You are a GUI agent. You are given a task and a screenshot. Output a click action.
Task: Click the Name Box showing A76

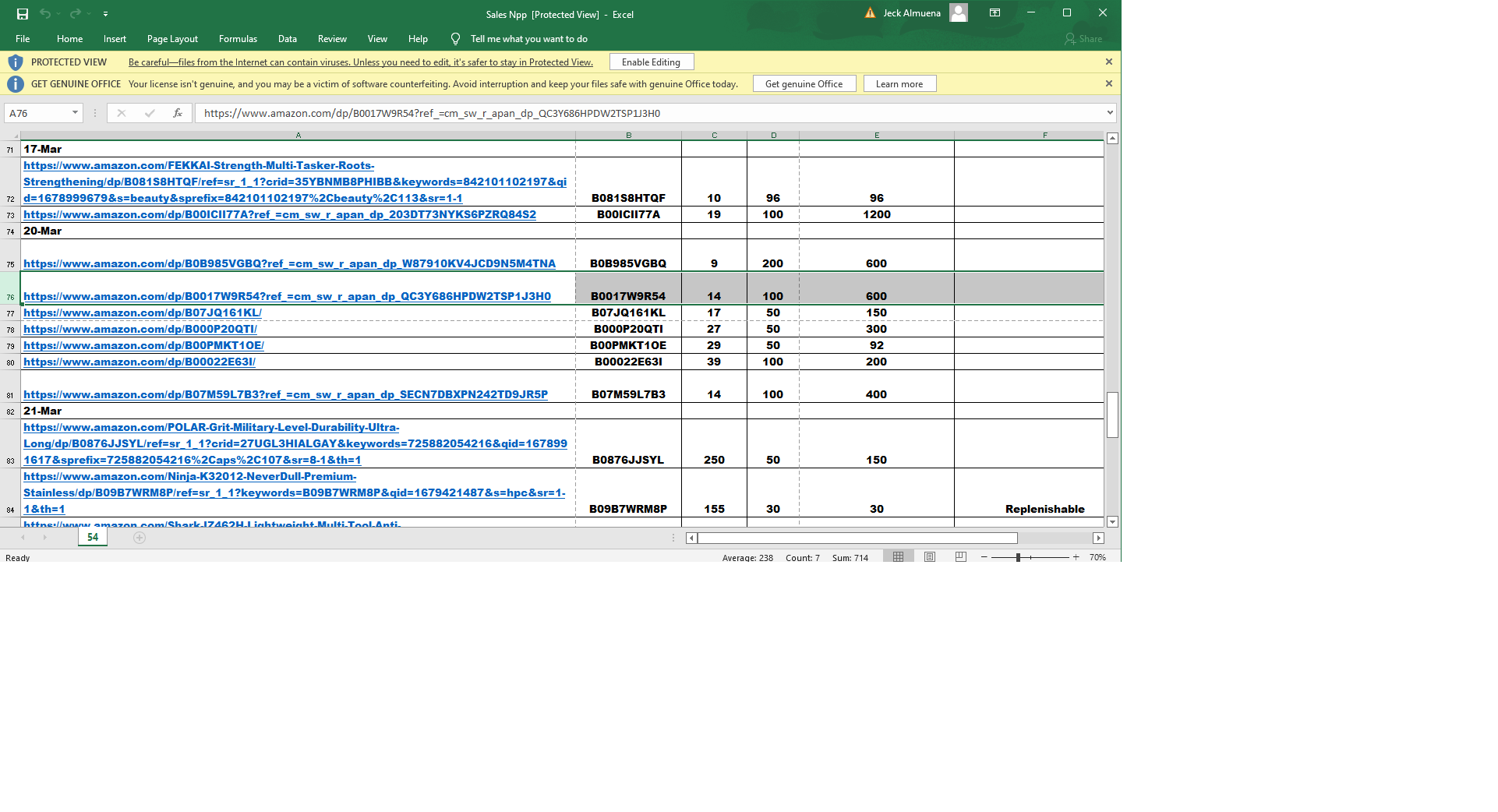tap(37, 113)
